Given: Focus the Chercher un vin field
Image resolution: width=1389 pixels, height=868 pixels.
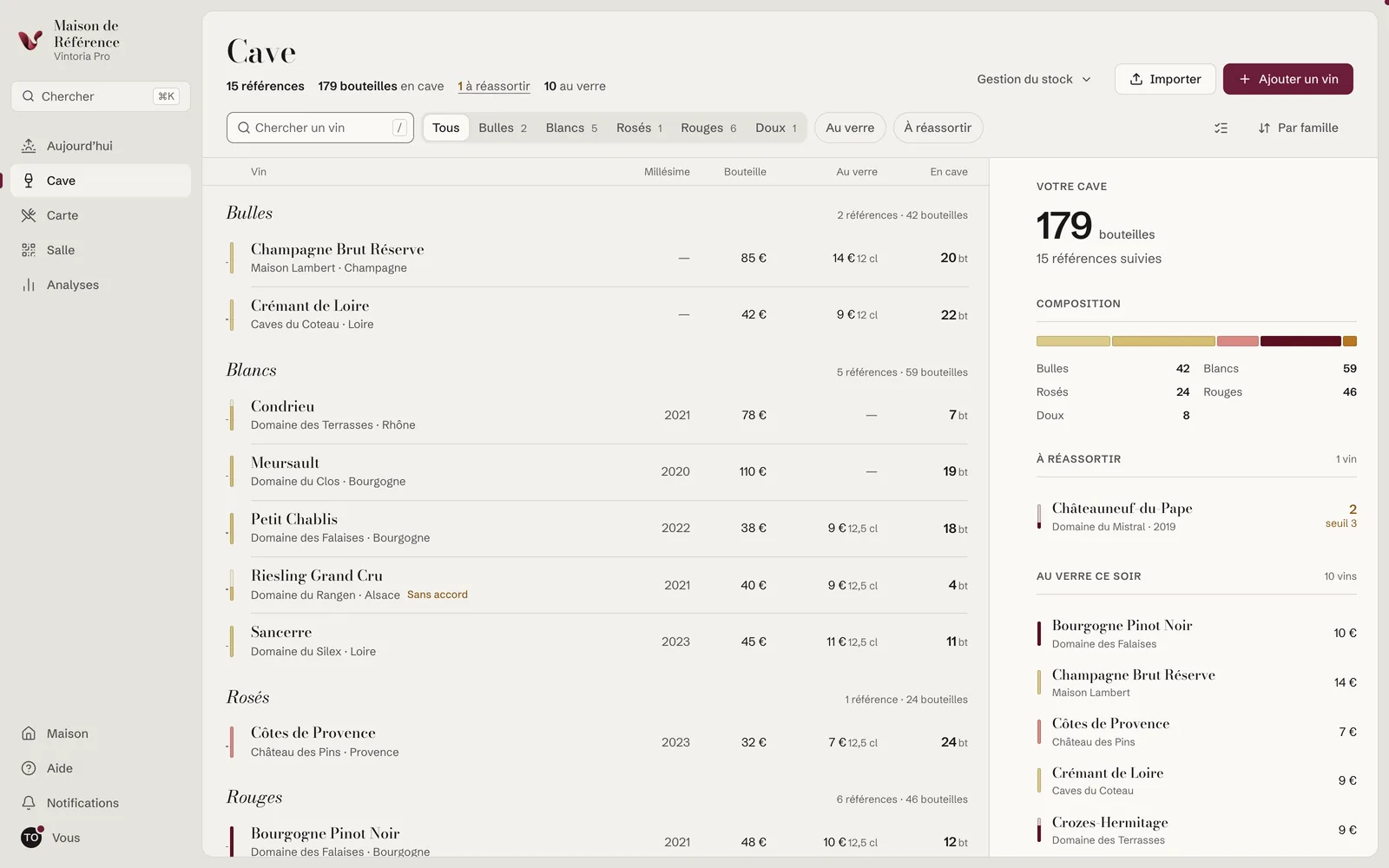Looking at the screenshot, I should (320, 128).
